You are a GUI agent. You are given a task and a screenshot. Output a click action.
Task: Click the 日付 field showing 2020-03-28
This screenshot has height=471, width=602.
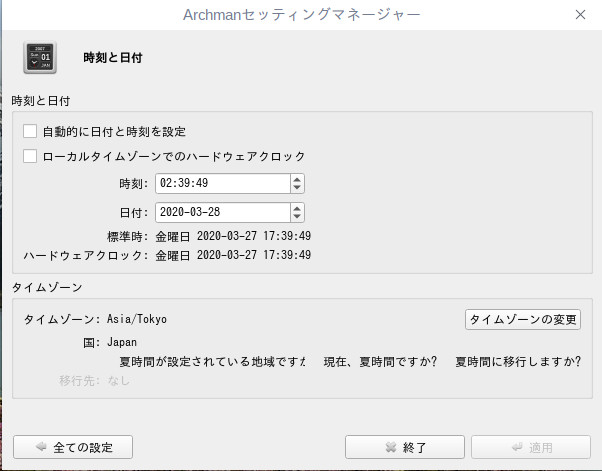223,212
